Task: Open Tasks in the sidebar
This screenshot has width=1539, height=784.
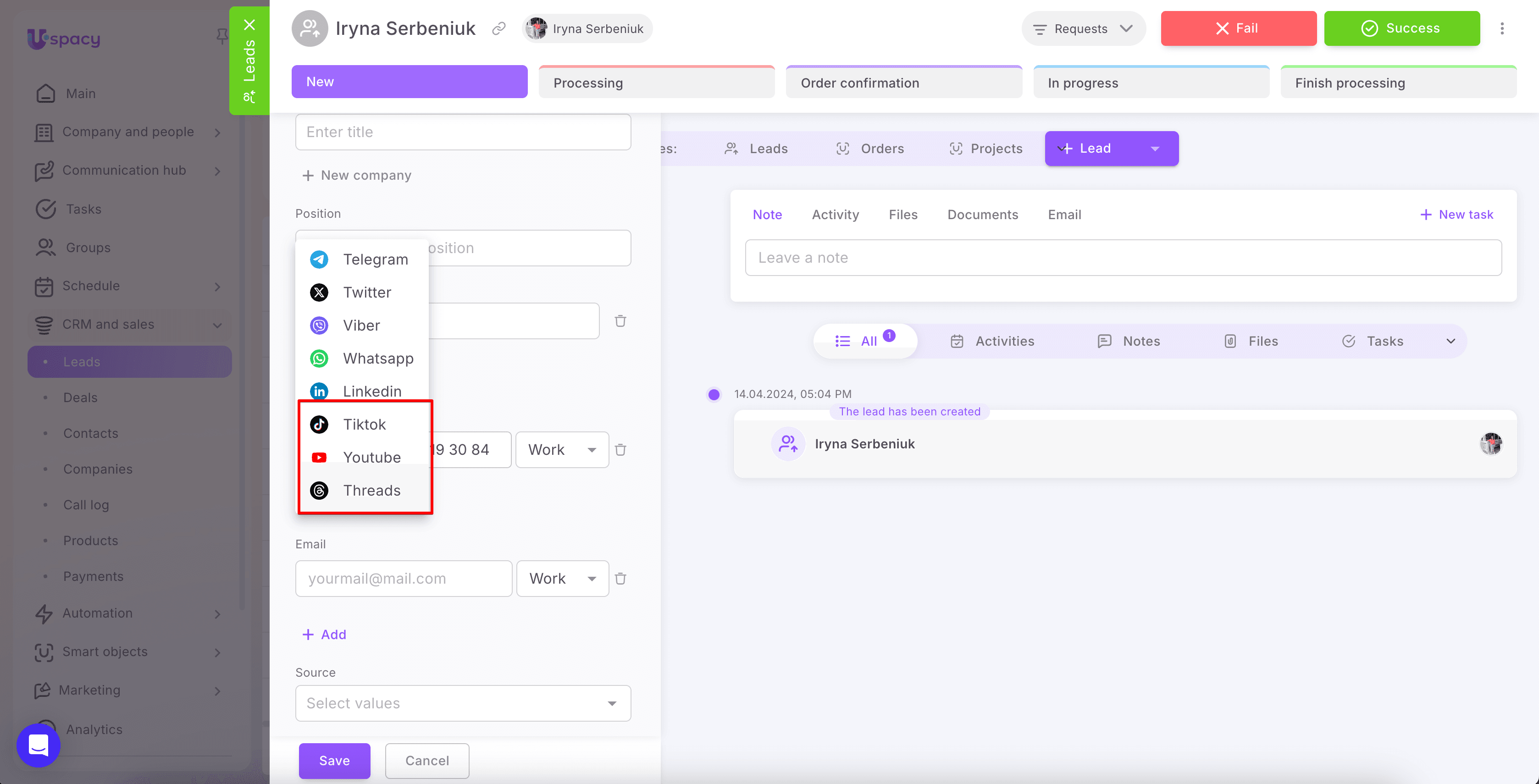Action: (x=69, y=209)
